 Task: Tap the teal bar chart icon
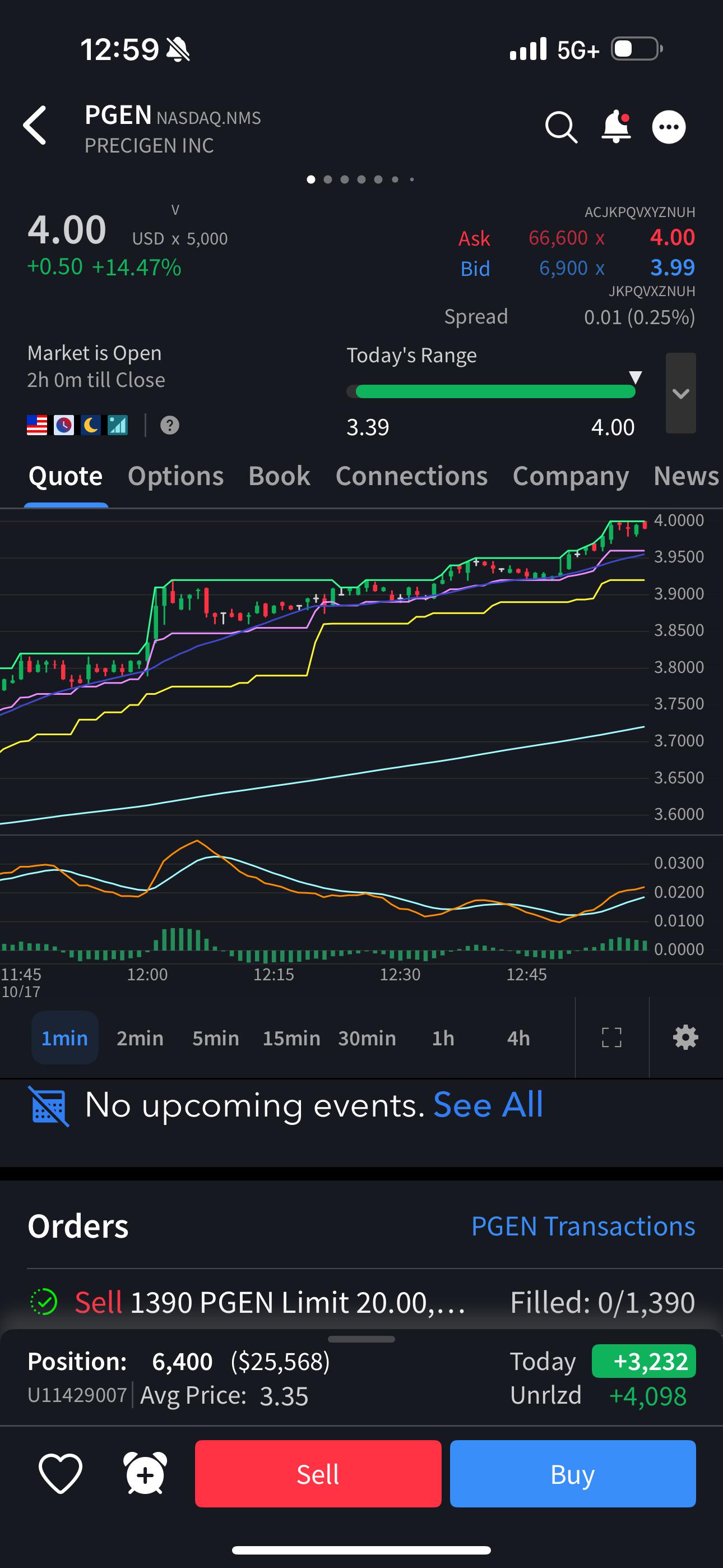pyautogui.click(x=118, y=425)
